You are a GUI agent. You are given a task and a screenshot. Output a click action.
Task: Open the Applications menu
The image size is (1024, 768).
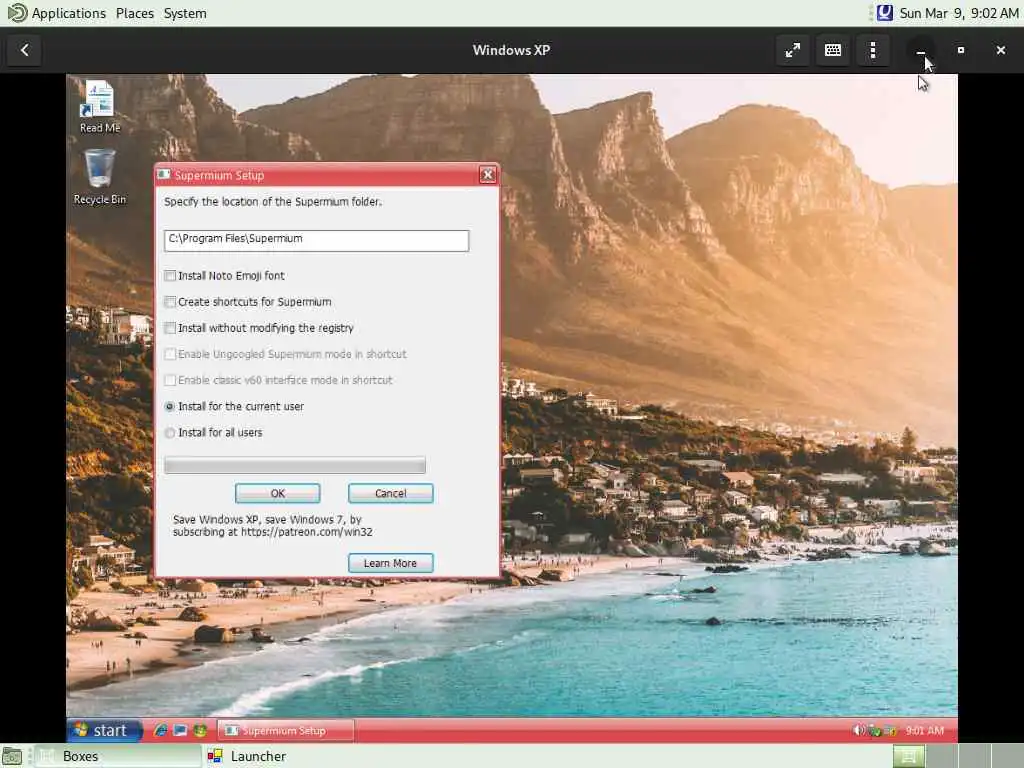click(69, 13)
